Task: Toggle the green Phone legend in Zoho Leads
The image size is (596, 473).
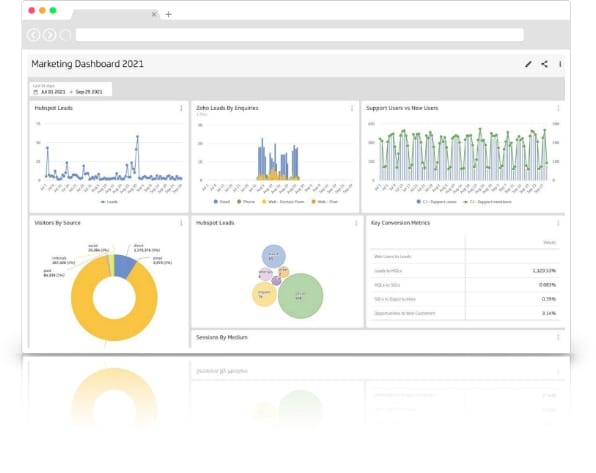Action: pyautogui.click(x=246, y=202)
